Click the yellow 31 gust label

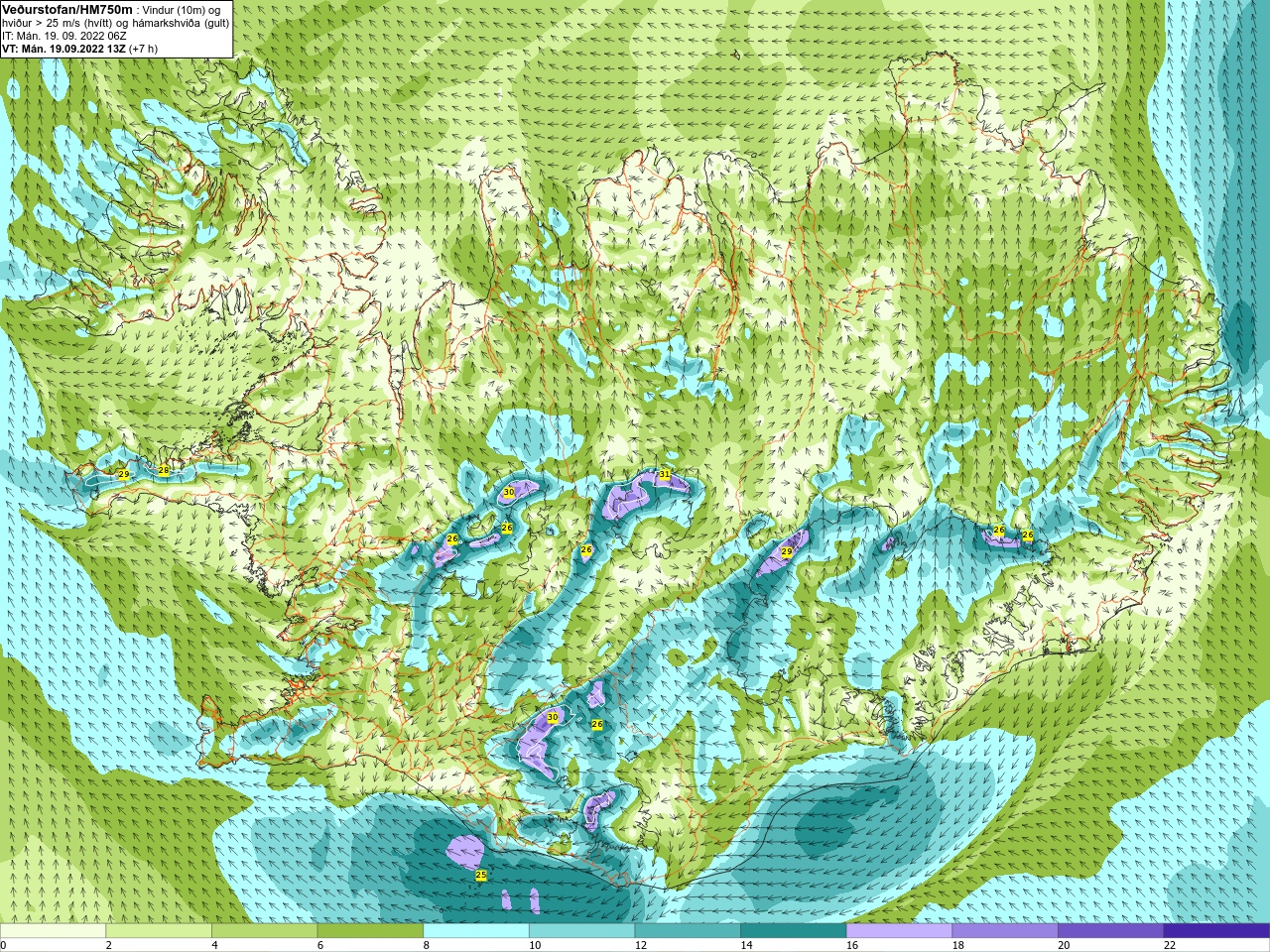pos(665,475)
